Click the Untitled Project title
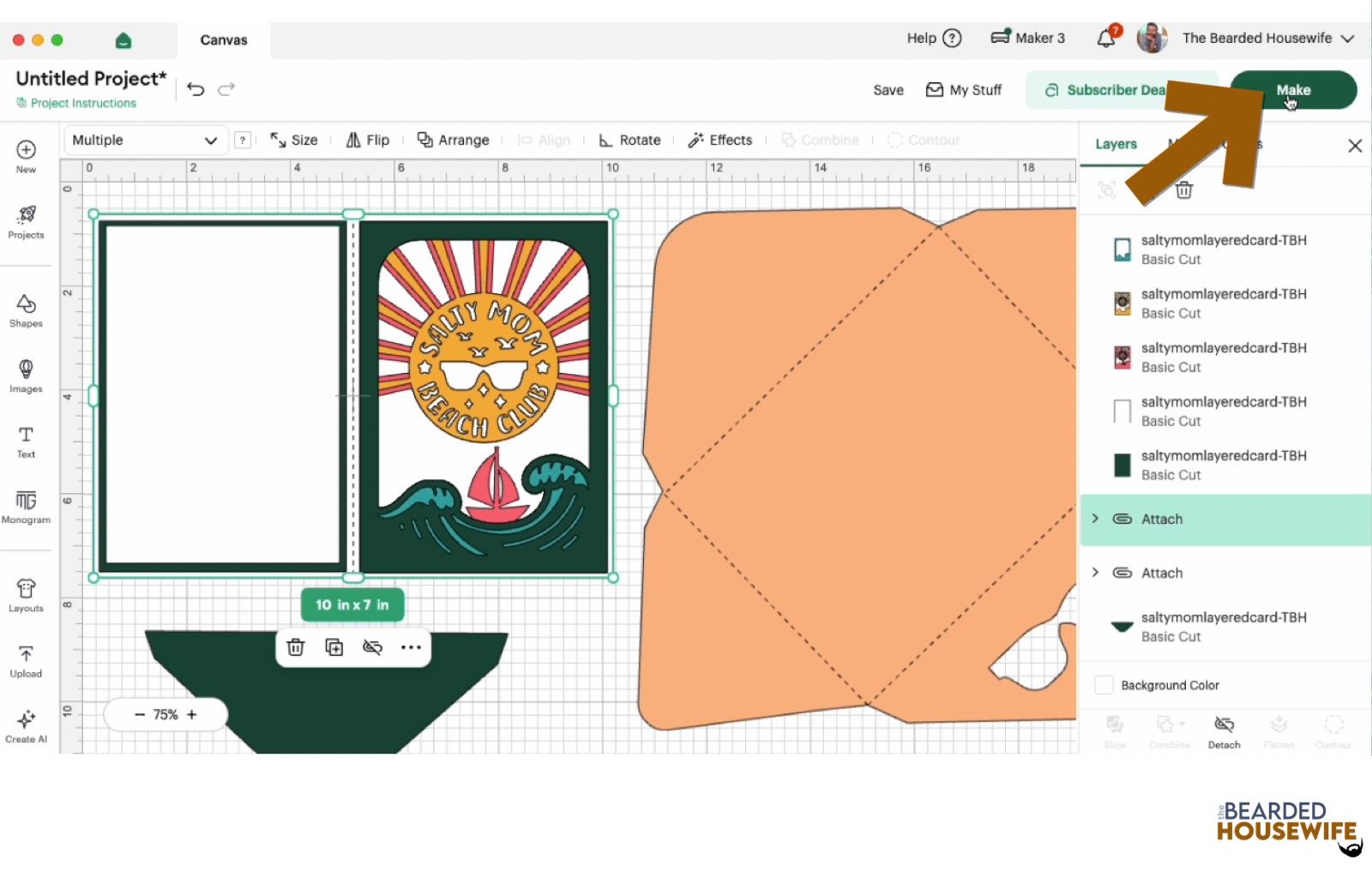This screenshot has height=872, width=1372. coord(91,79)
